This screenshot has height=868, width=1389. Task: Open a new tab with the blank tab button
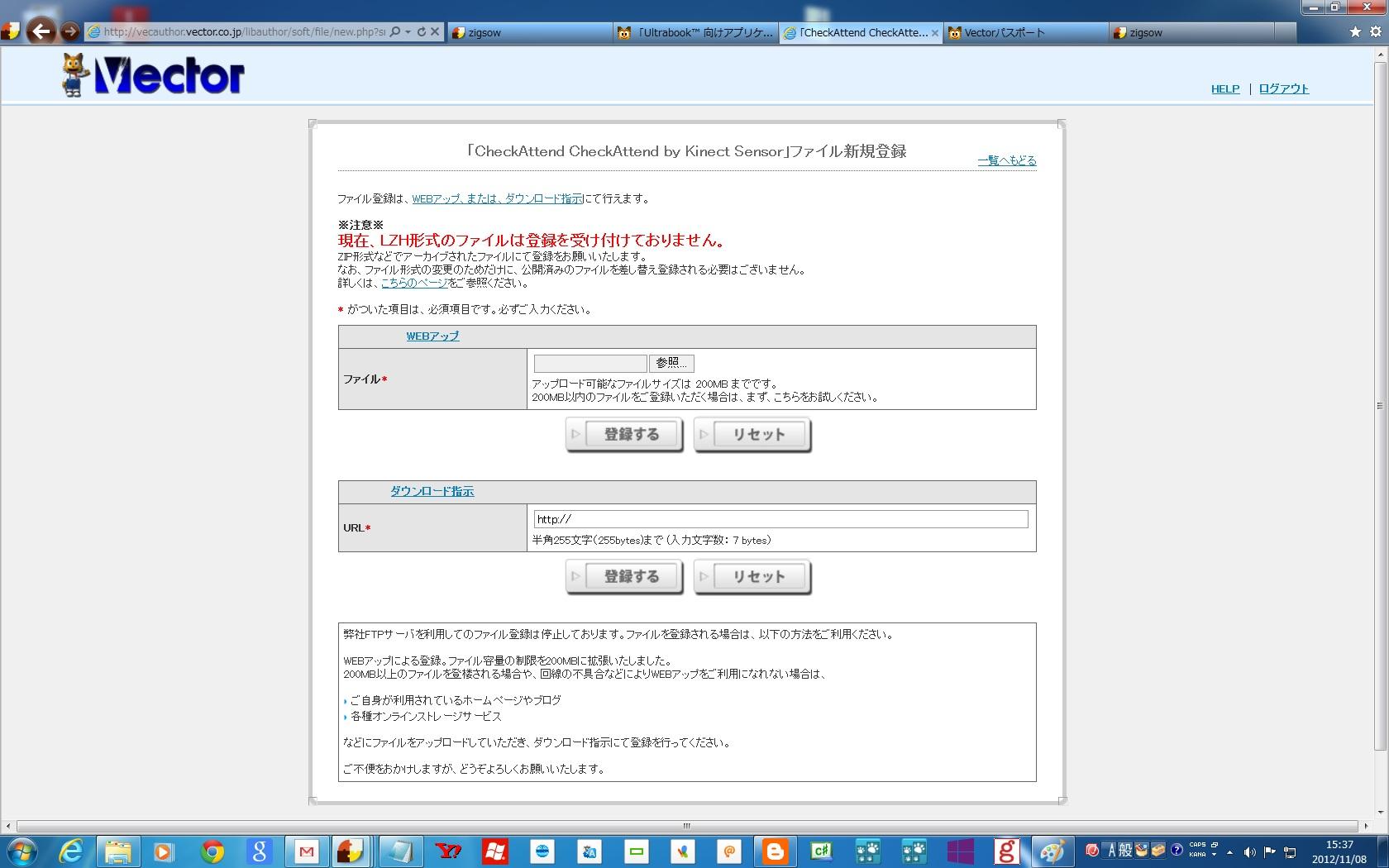(x=1285, y=32)
